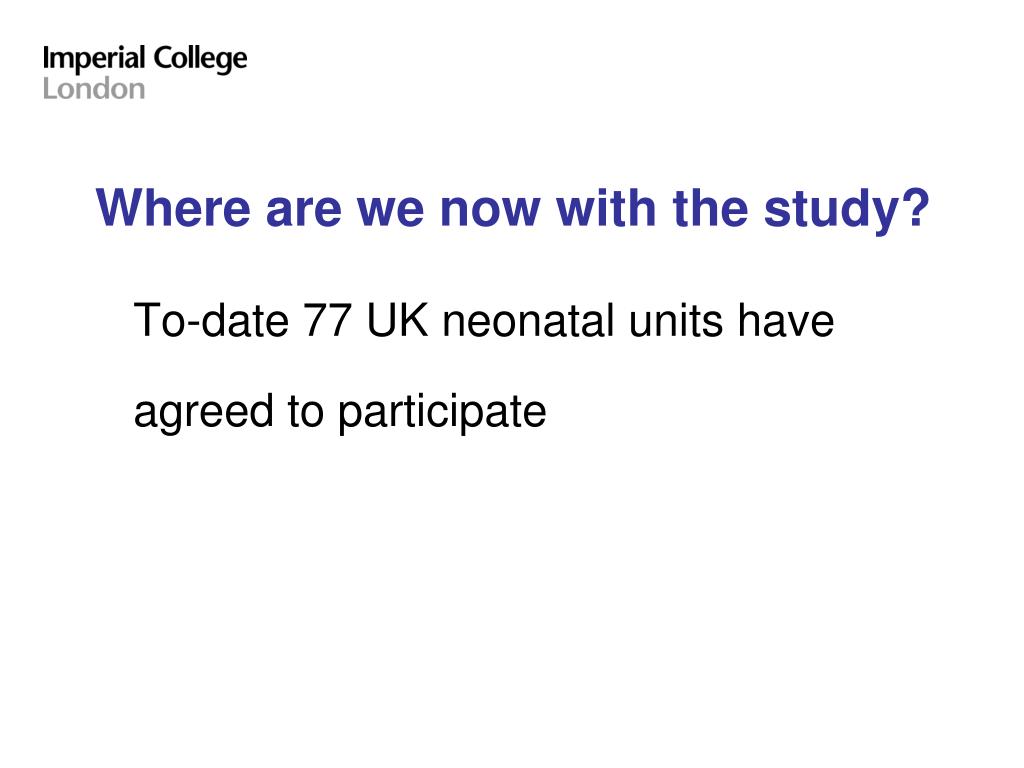Click the word Imperial in logo
Viewport: 1024px width, 768px height.
click(x=93, y=59)
